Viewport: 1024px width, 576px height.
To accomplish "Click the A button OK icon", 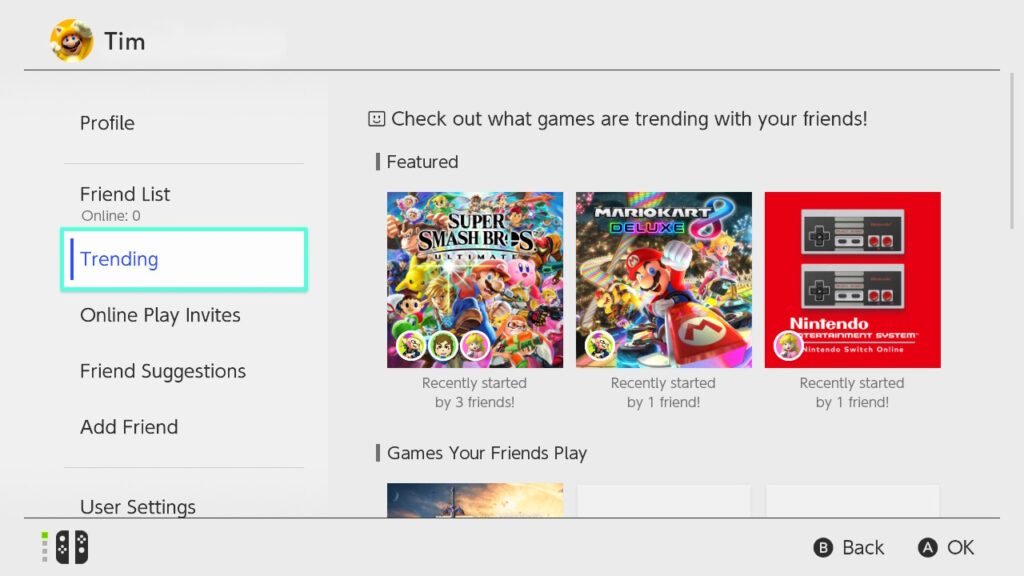I will point(927,547).
